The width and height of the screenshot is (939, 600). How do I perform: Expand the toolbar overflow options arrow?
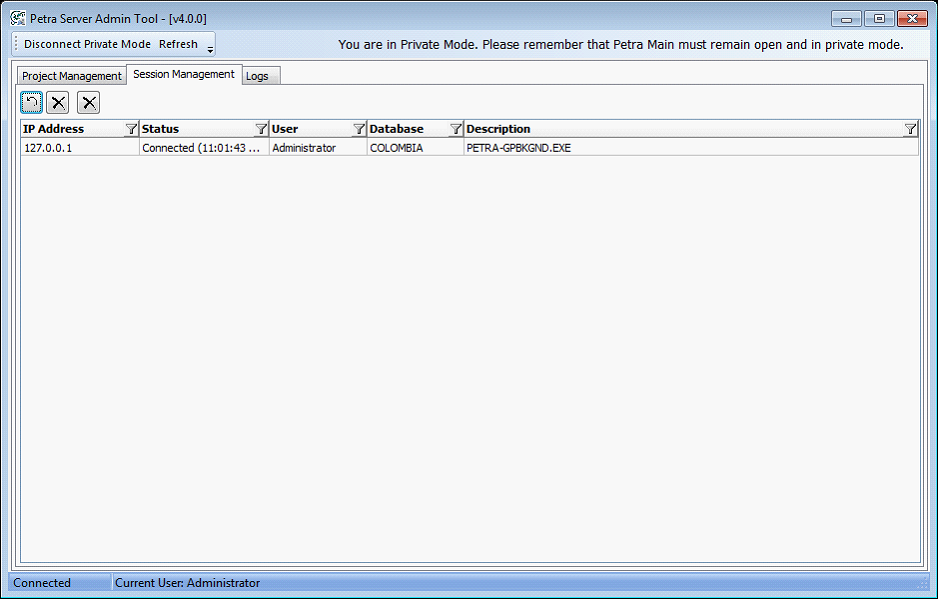[210, 49]
